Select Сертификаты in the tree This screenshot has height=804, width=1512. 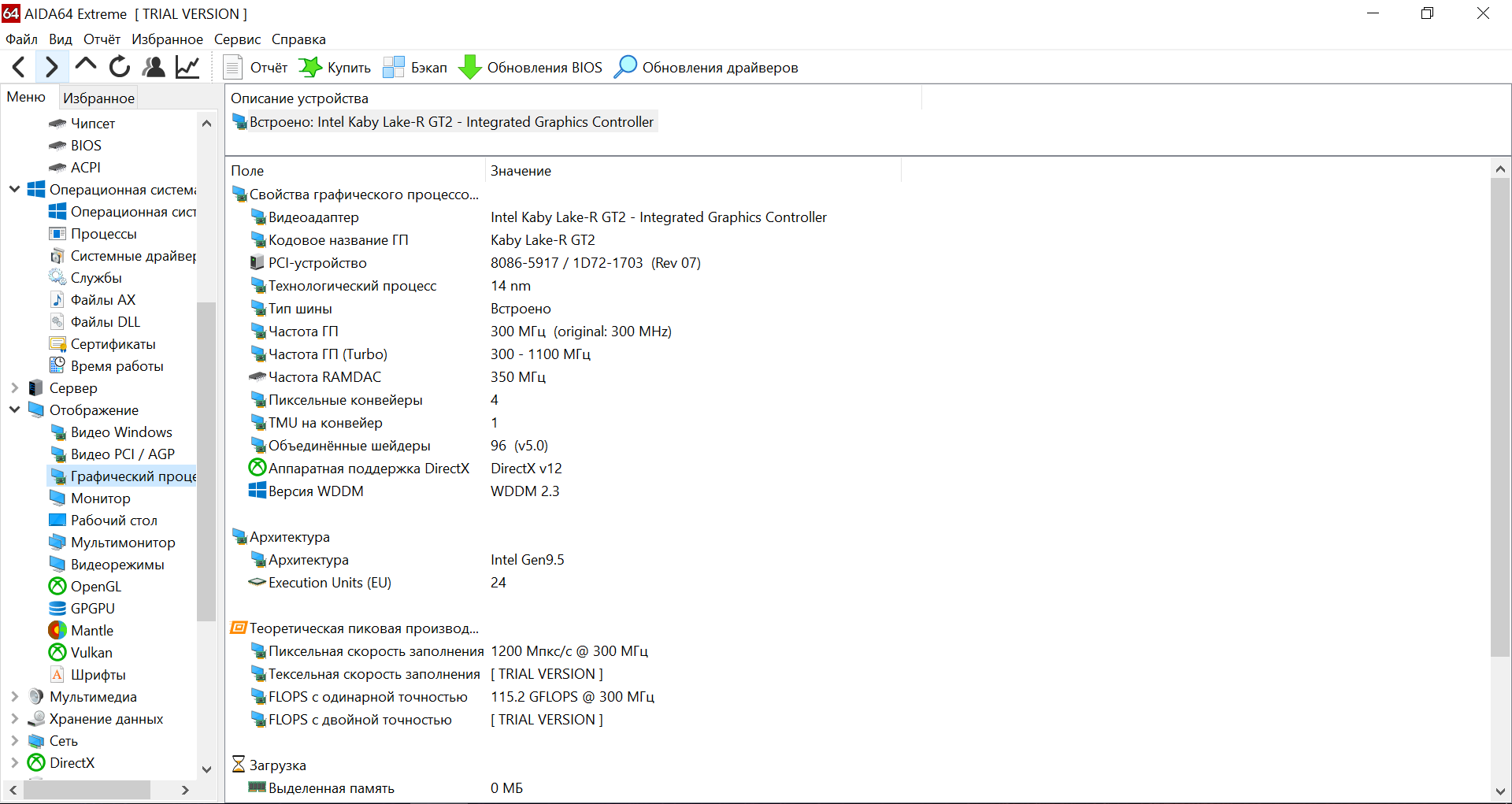pyautogui.click(x=113, y=344)
